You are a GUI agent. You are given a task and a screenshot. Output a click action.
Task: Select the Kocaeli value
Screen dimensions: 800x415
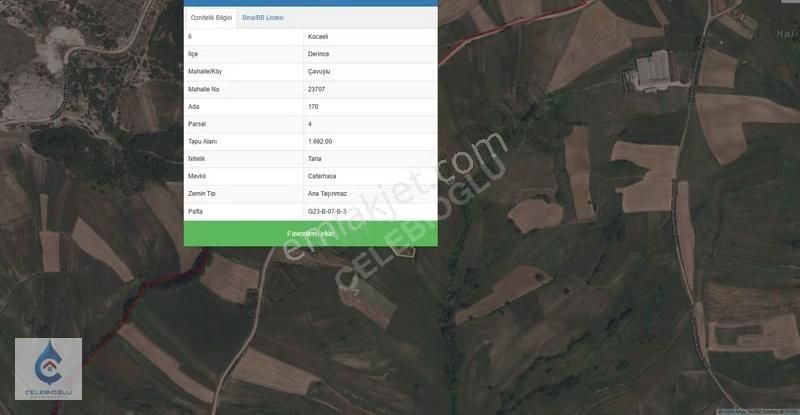(x=318, y=37)
